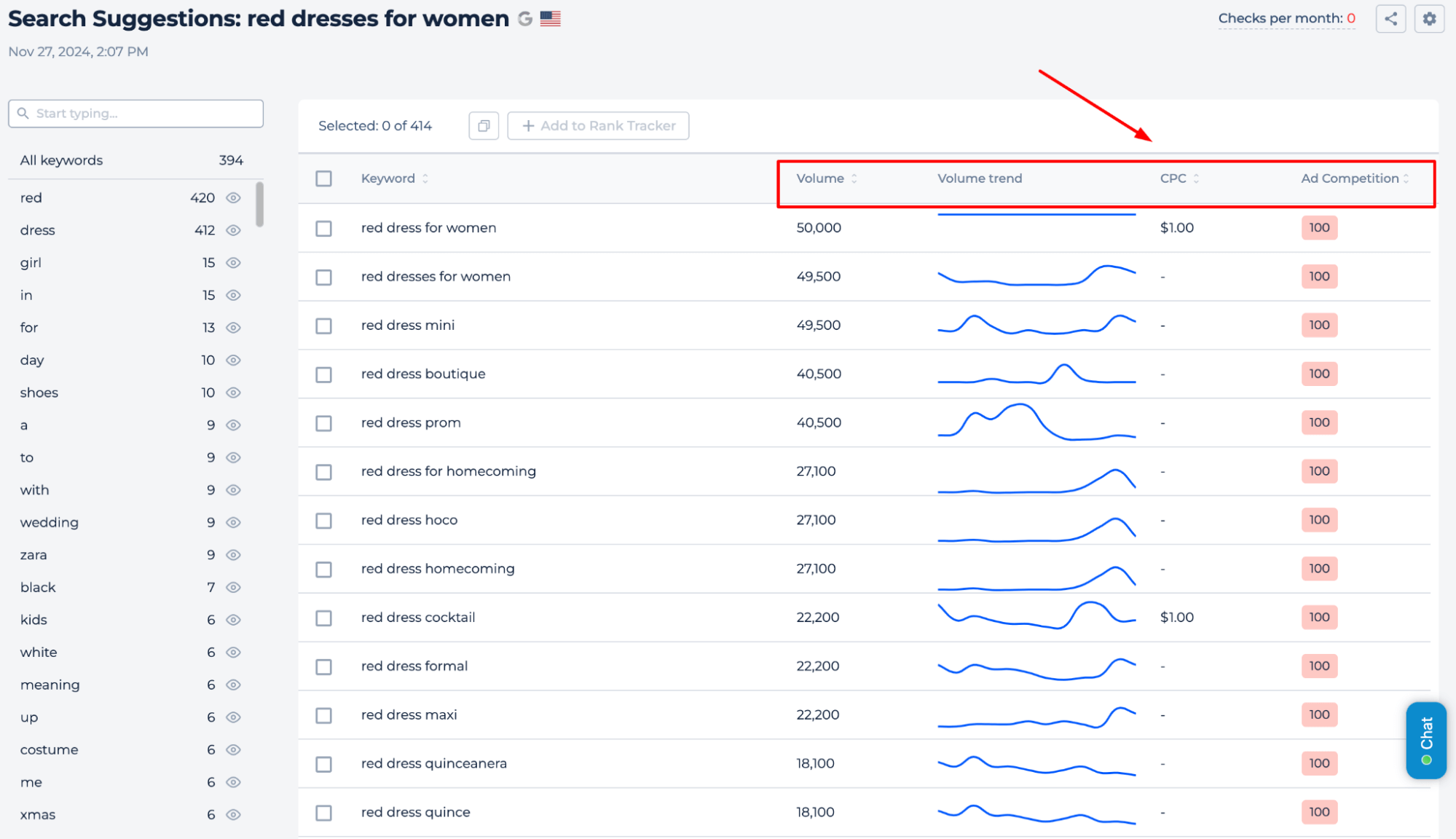Select checkbox for 'red dress mini'
The height and width of the screenshot is (839, 1456).
click(325, 325)
